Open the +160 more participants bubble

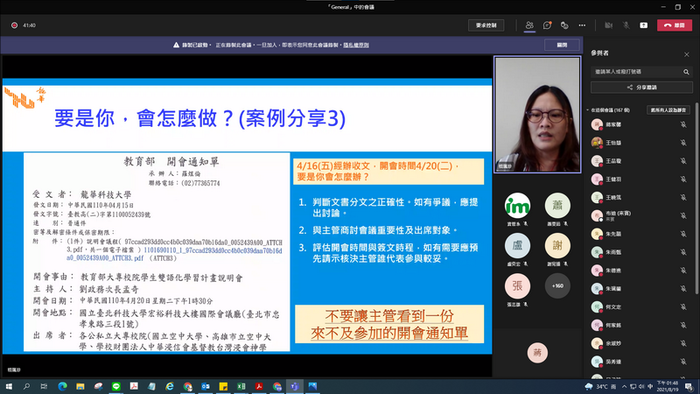[x=557, y=286]
